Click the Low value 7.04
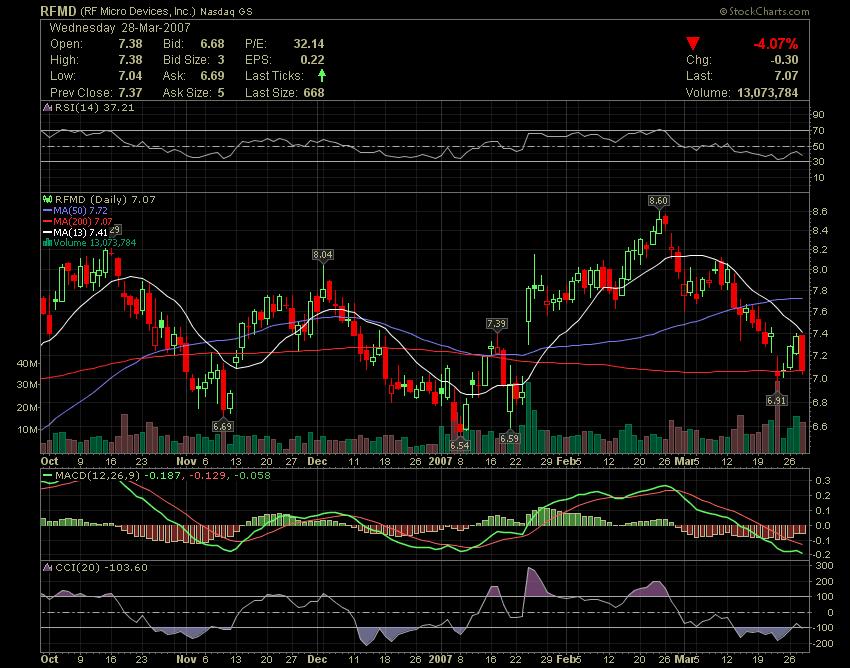850x668 pixels. click(x=130, y=76)
